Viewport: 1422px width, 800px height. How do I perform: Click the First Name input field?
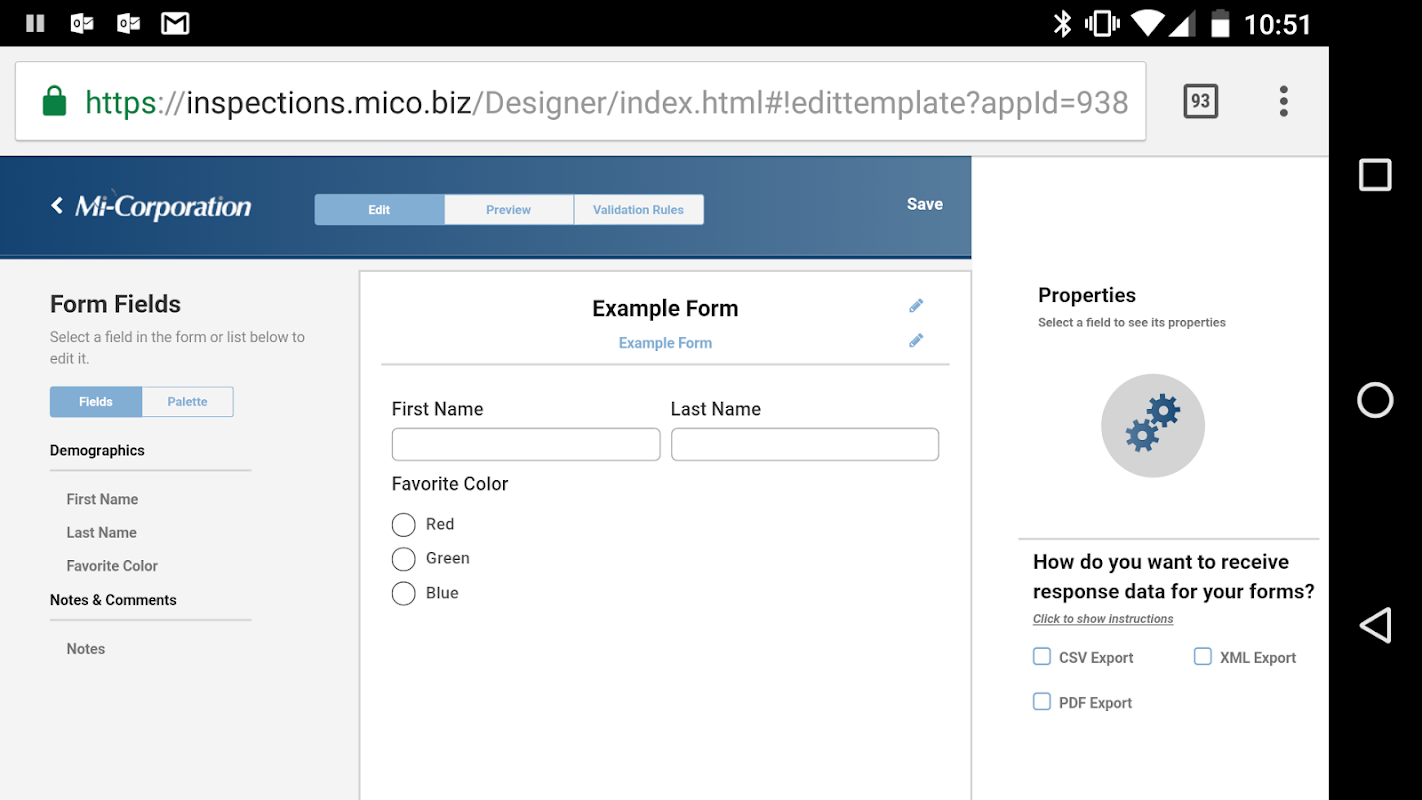pyautogui.click(x=526, y=444)
